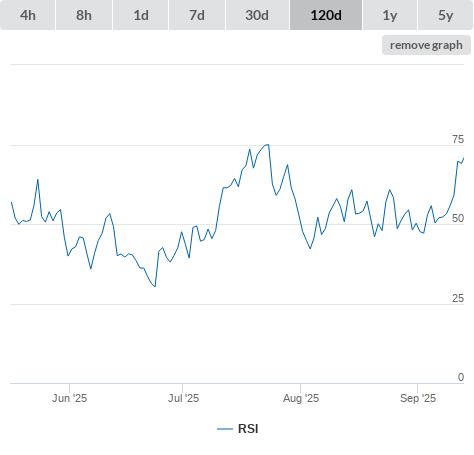Image resolution: width=474 pixels, height=455 pixels.
Task: Open the 7d time range view
Action: (x=197, y=15)
